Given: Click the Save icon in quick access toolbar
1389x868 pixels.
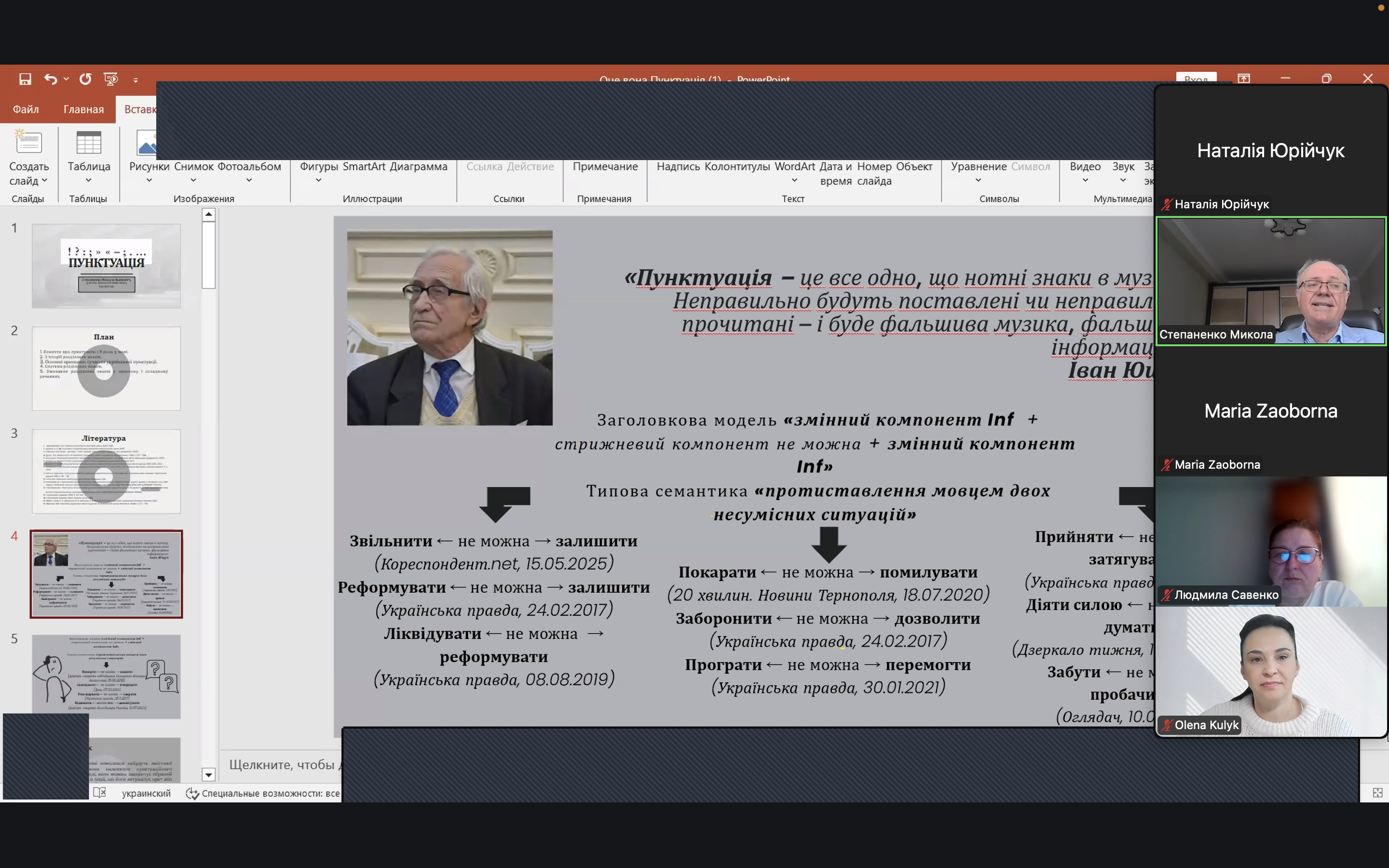Looking at the screenshot, I should click(25, 79).
